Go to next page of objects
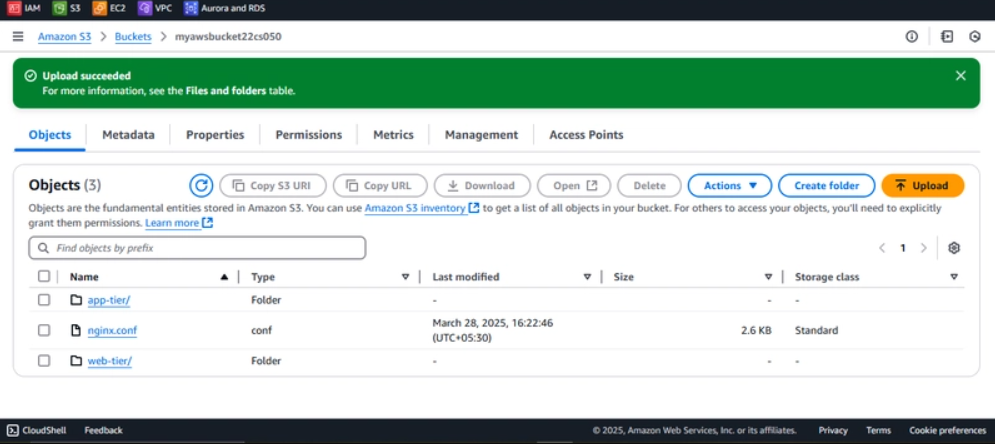Viewport: 995px width, 444px height. click(x=923, y=248)
